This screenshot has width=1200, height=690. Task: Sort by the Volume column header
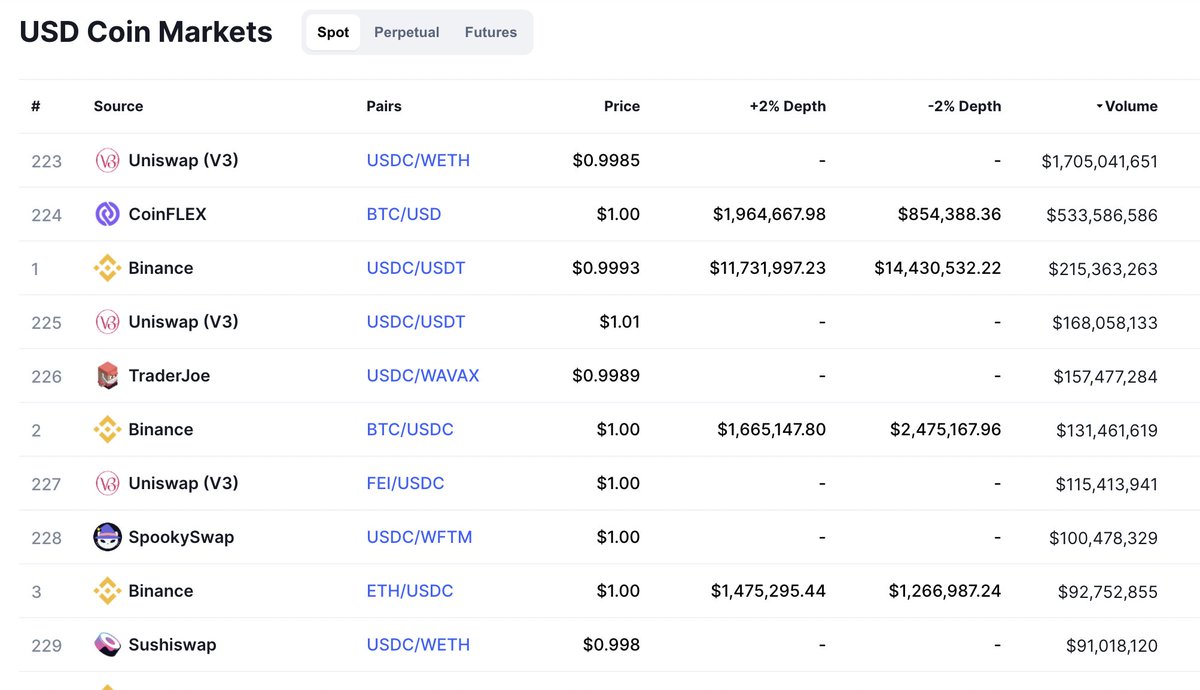click(1127, 106)
